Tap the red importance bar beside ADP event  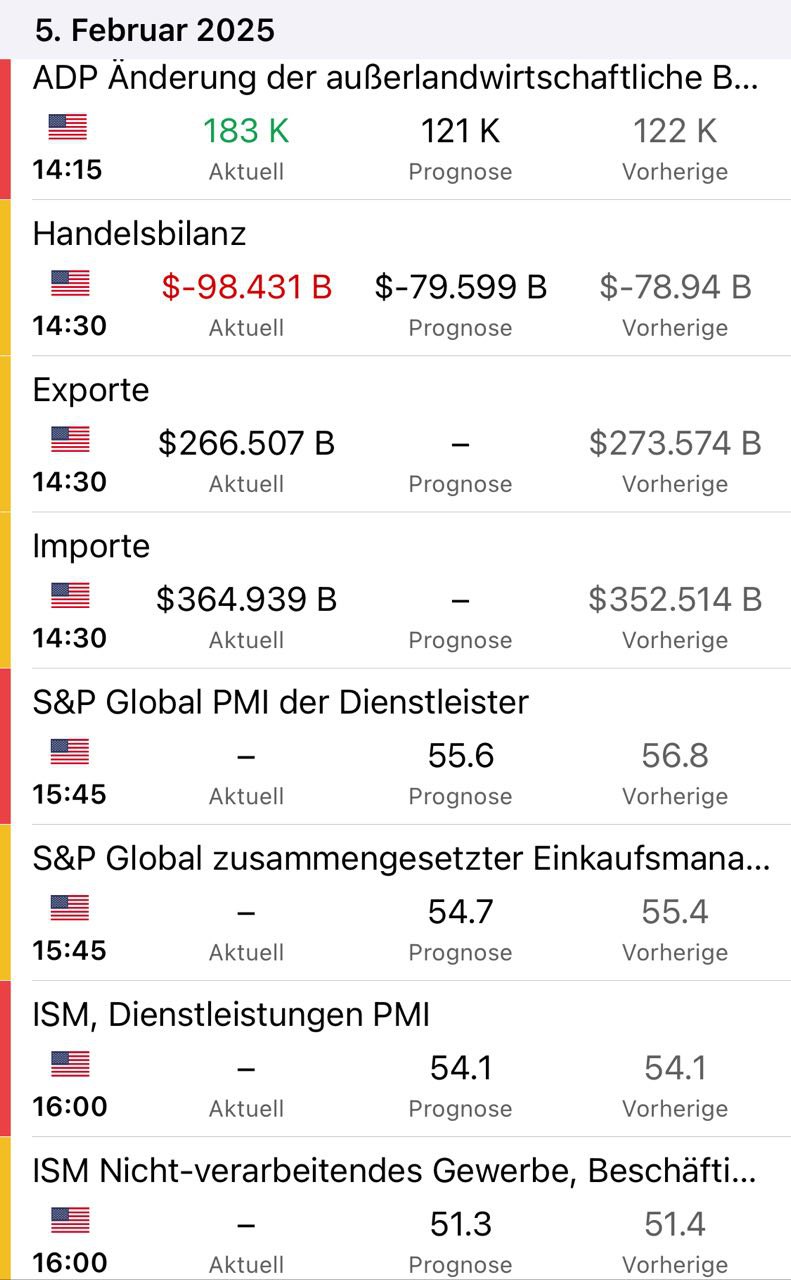click(x=5, y=128)
